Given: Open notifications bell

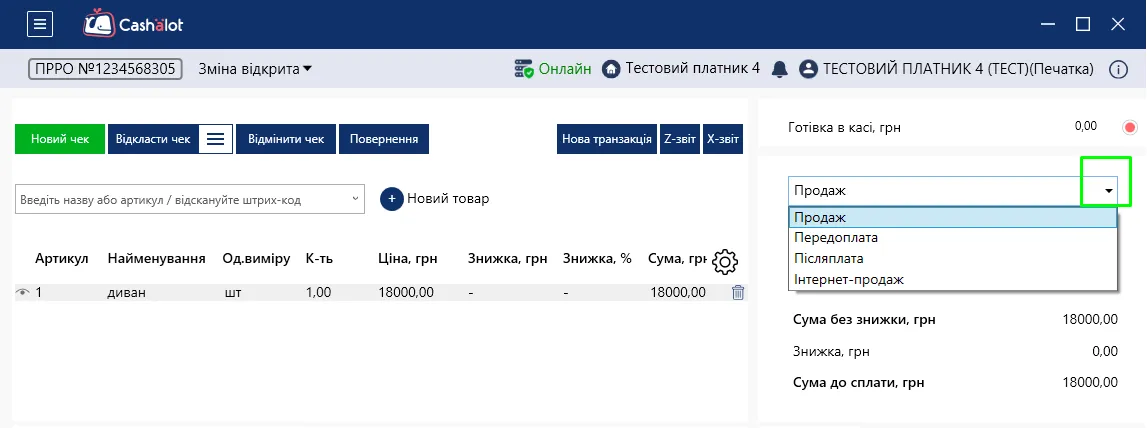Looking at the screenshot, I should click(x=780, y=70).
